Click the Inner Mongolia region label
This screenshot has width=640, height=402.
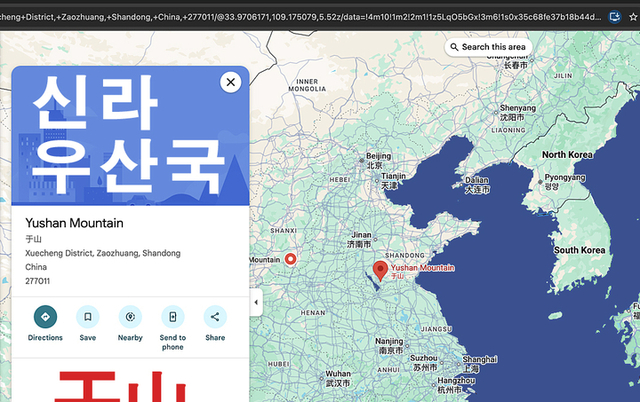pyautogui.click(x=307, y=85)
